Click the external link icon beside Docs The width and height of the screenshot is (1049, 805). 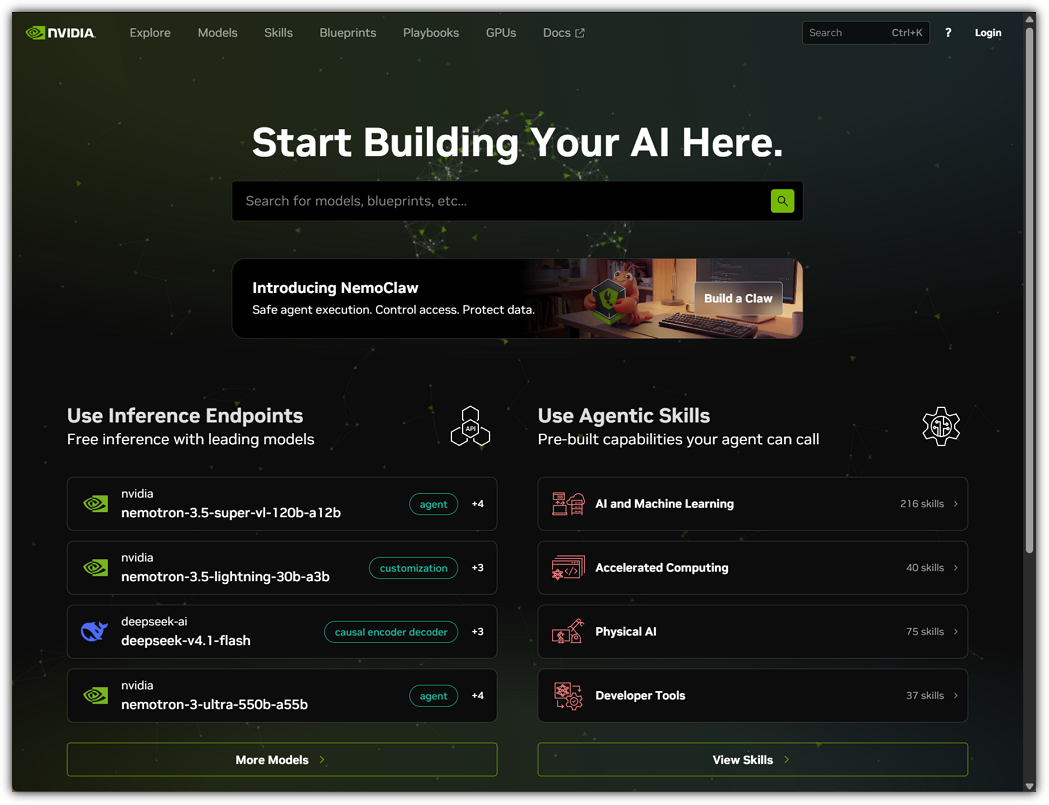580,33
